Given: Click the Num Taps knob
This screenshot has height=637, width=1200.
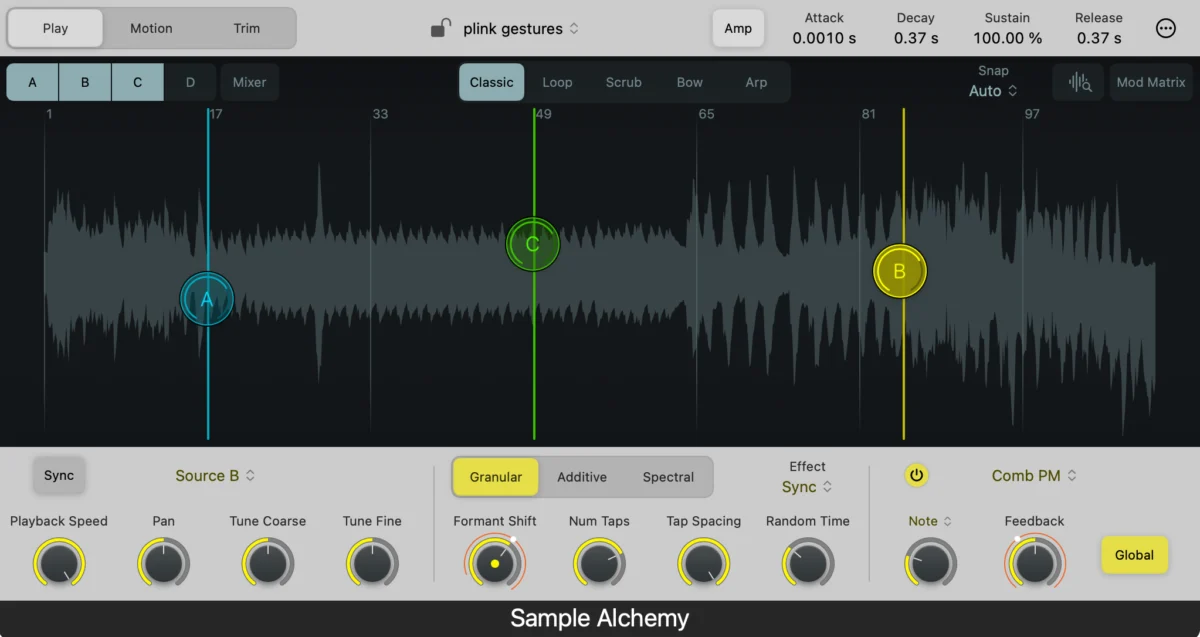Looking at the screenshot, I should tap(599, 563).
